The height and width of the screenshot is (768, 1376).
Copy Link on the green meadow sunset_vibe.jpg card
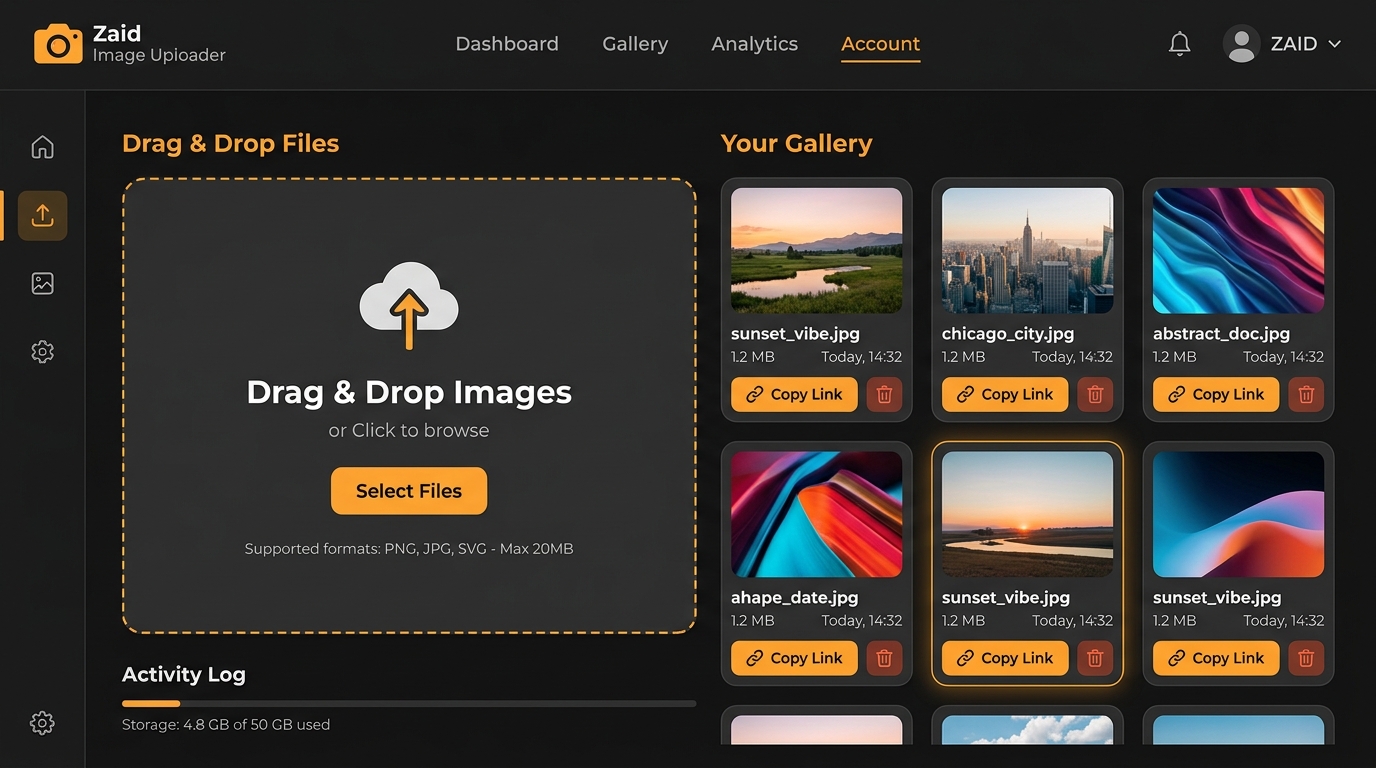pyautogui.click(x=794, y=394)
